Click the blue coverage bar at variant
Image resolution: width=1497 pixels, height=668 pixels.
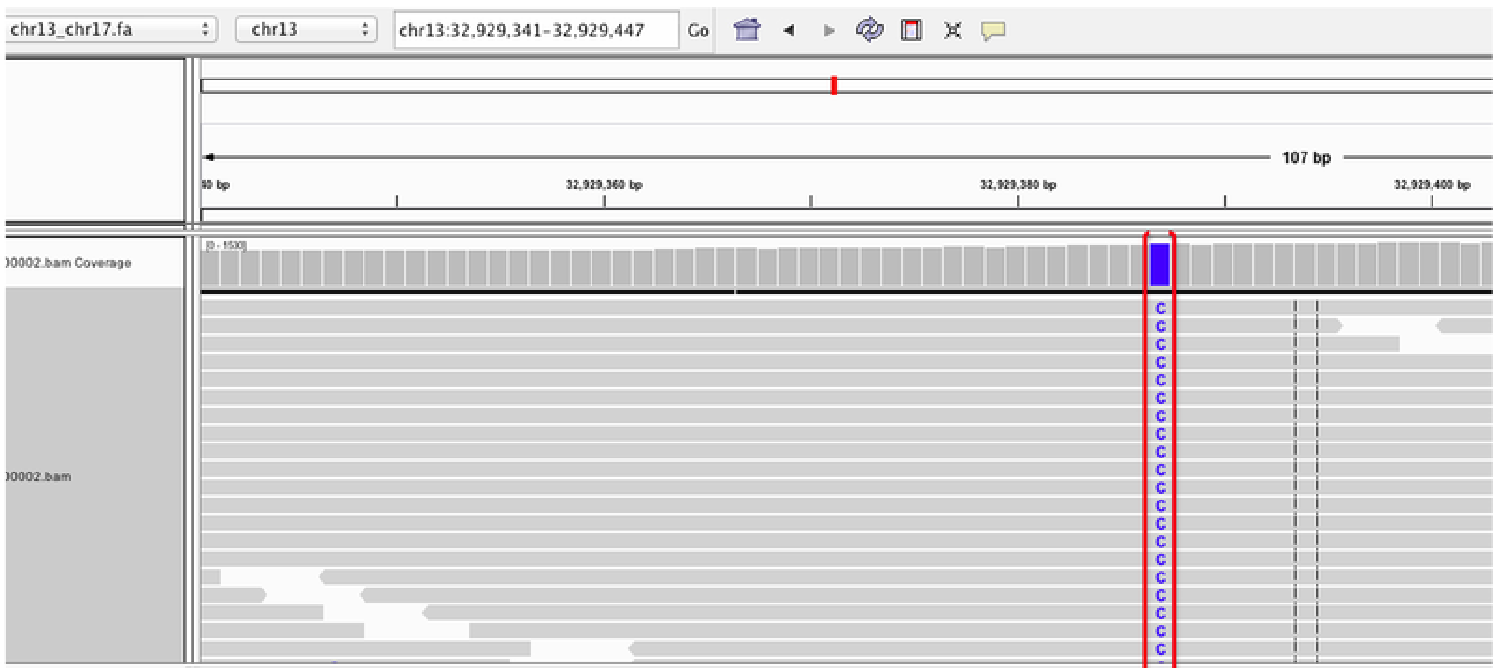1160,265
